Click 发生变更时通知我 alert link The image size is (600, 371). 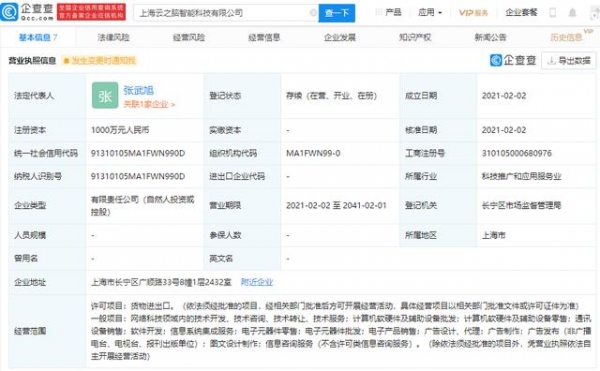click(99, 60)
